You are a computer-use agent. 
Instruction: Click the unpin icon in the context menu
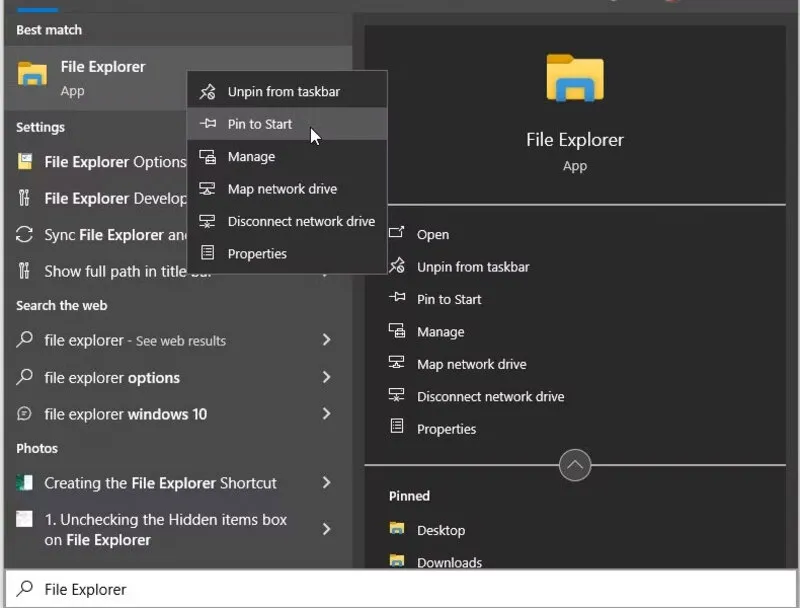[207, 92]
